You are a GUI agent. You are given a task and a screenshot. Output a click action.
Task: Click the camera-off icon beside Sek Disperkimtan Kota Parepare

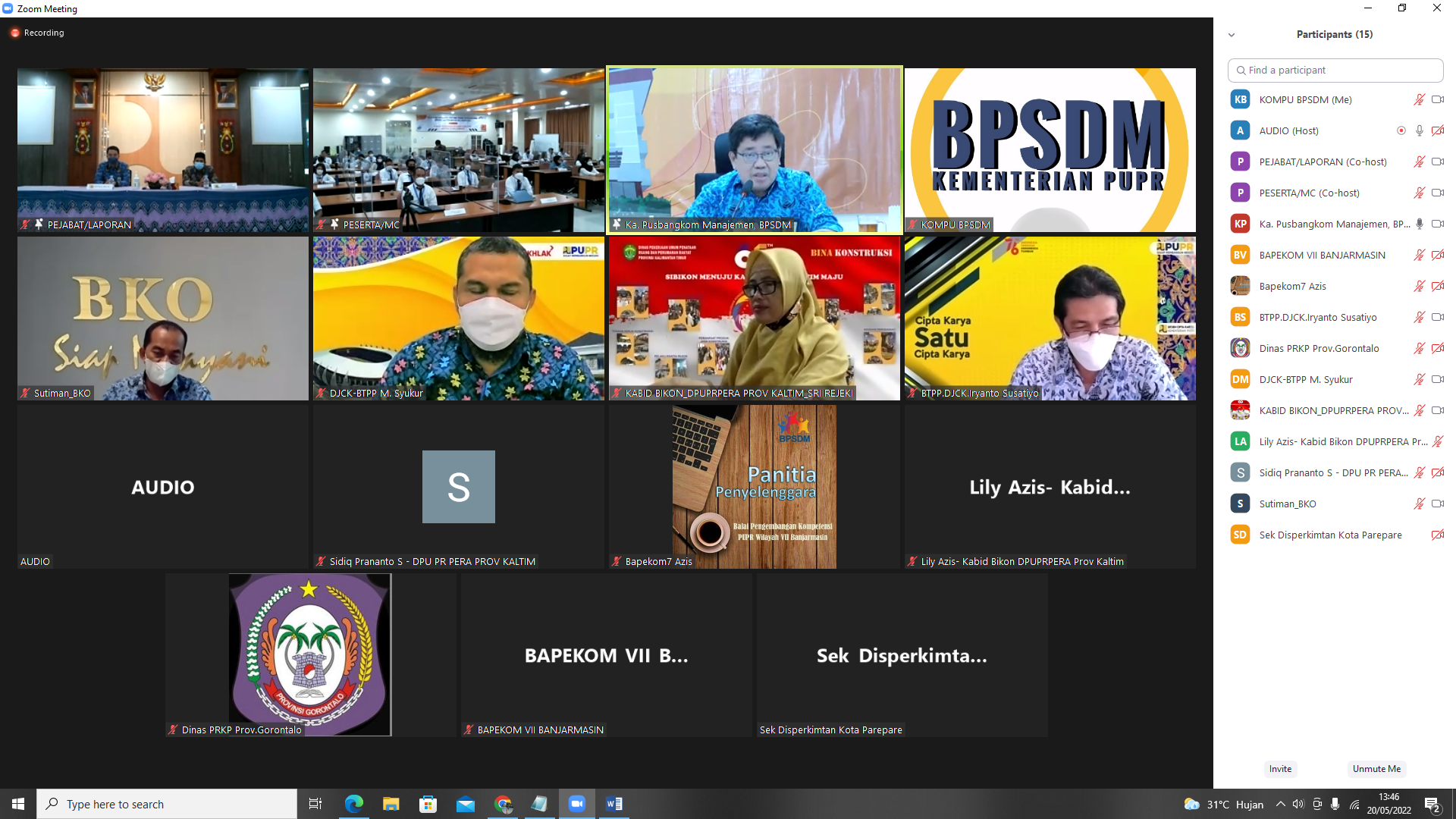point(1438,535)
